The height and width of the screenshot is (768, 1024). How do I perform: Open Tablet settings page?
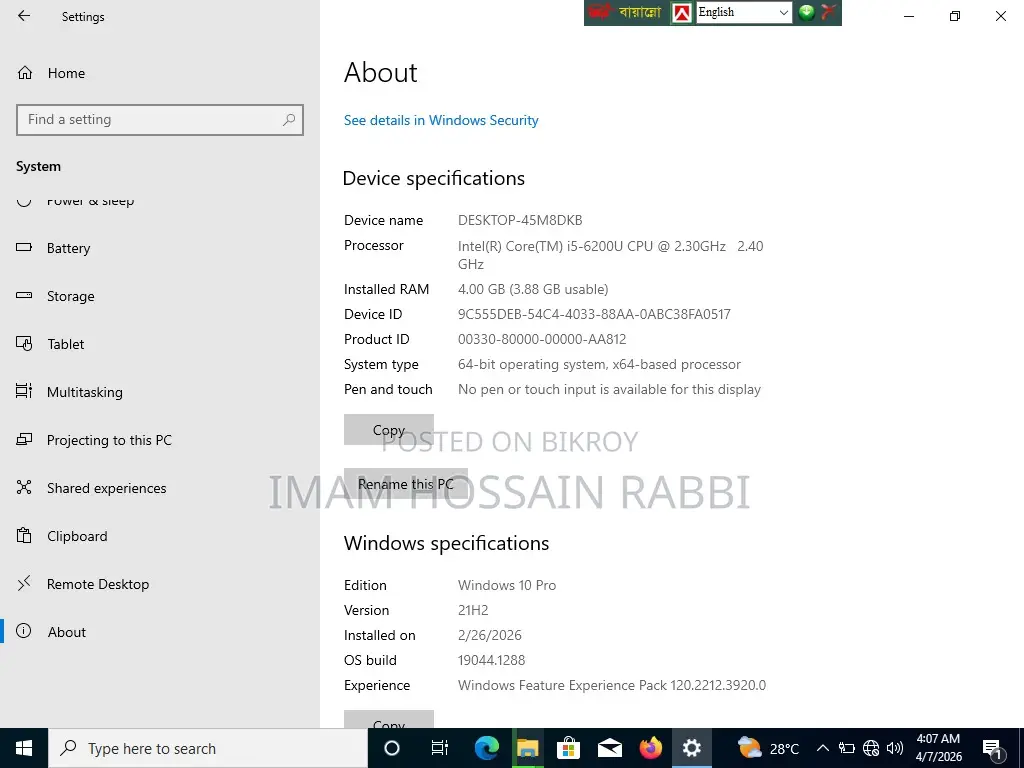click(x=65, y=344)
